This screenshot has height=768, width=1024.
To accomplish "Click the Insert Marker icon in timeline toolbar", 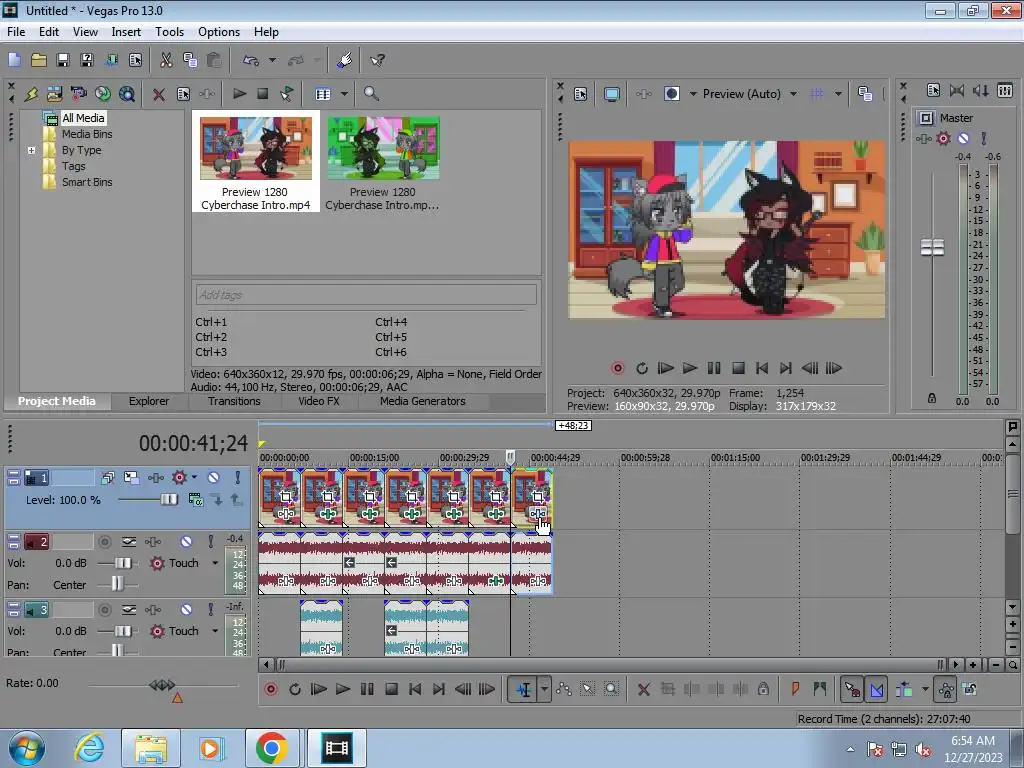I will click(795, 689).
